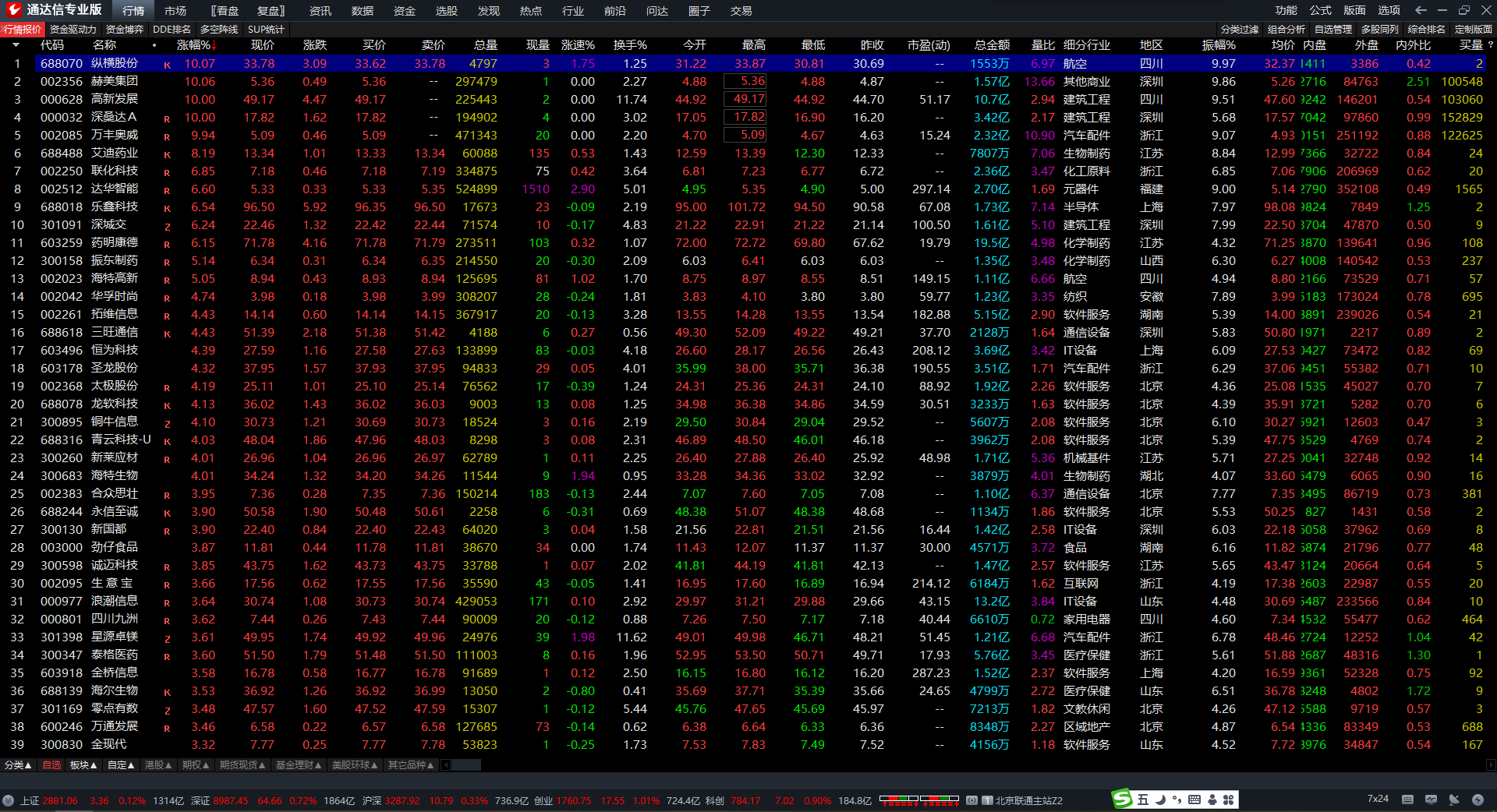Screen dimensions: 1497x812
Task: Click the 北京联通主站Z2 server label
Action: (1029, 800)
